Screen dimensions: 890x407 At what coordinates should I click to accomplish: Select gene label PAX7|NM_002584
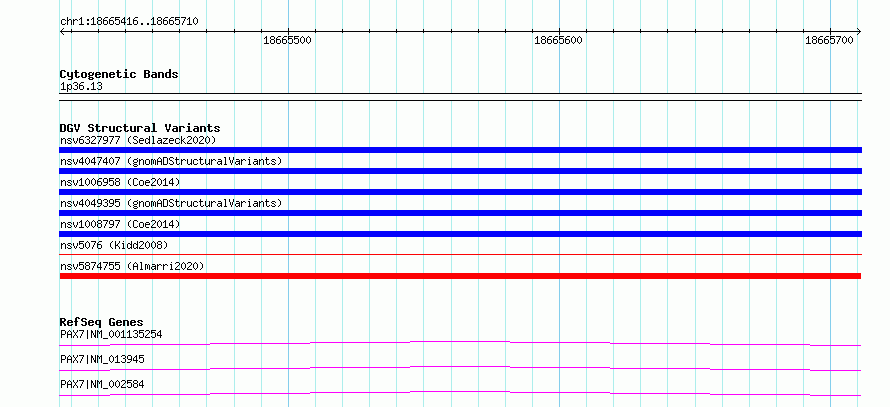tap(102, 384)
